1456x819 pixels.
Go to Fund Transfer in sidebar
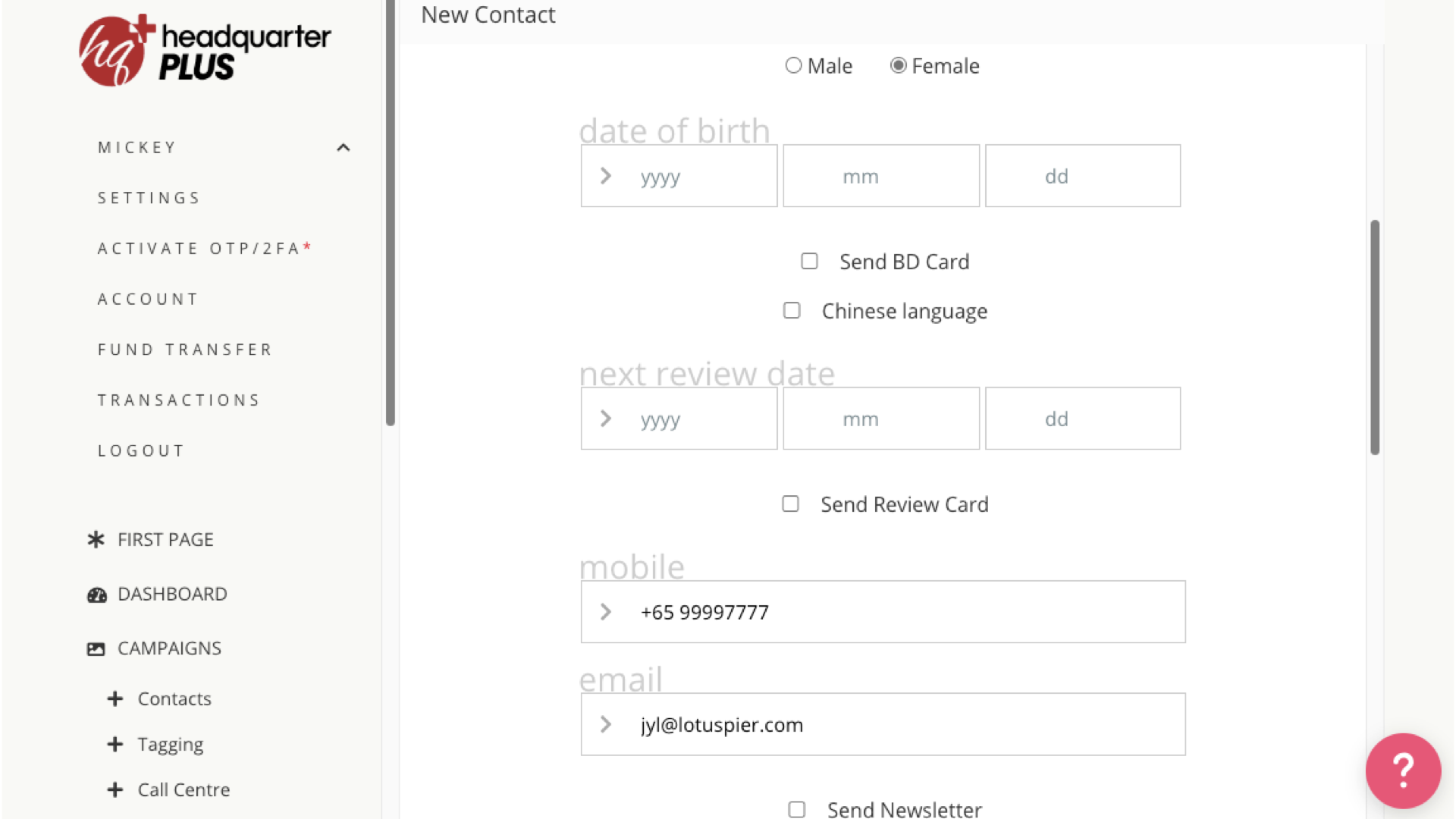184,350
